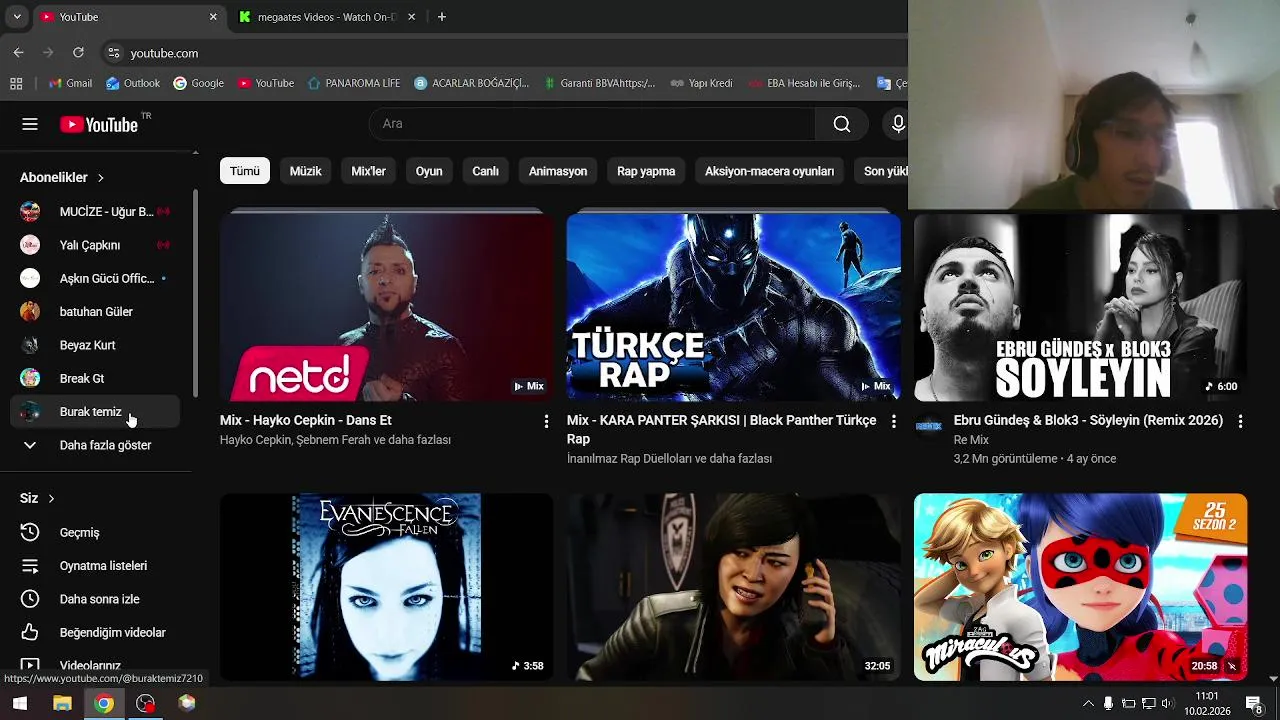Screen dimensions: 1280x720
Task: Open Beyaz Kurt channel
Action: click(95, 345)
